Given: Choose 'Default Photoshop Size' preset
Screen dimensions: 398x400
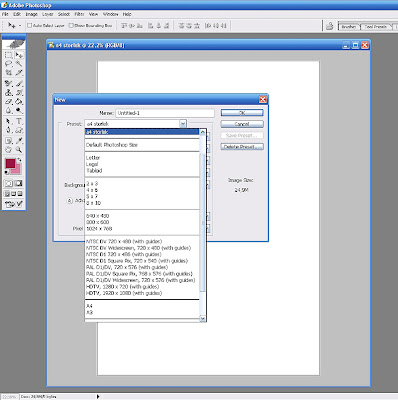Looking at the screenshot, I should pos(142,145).
